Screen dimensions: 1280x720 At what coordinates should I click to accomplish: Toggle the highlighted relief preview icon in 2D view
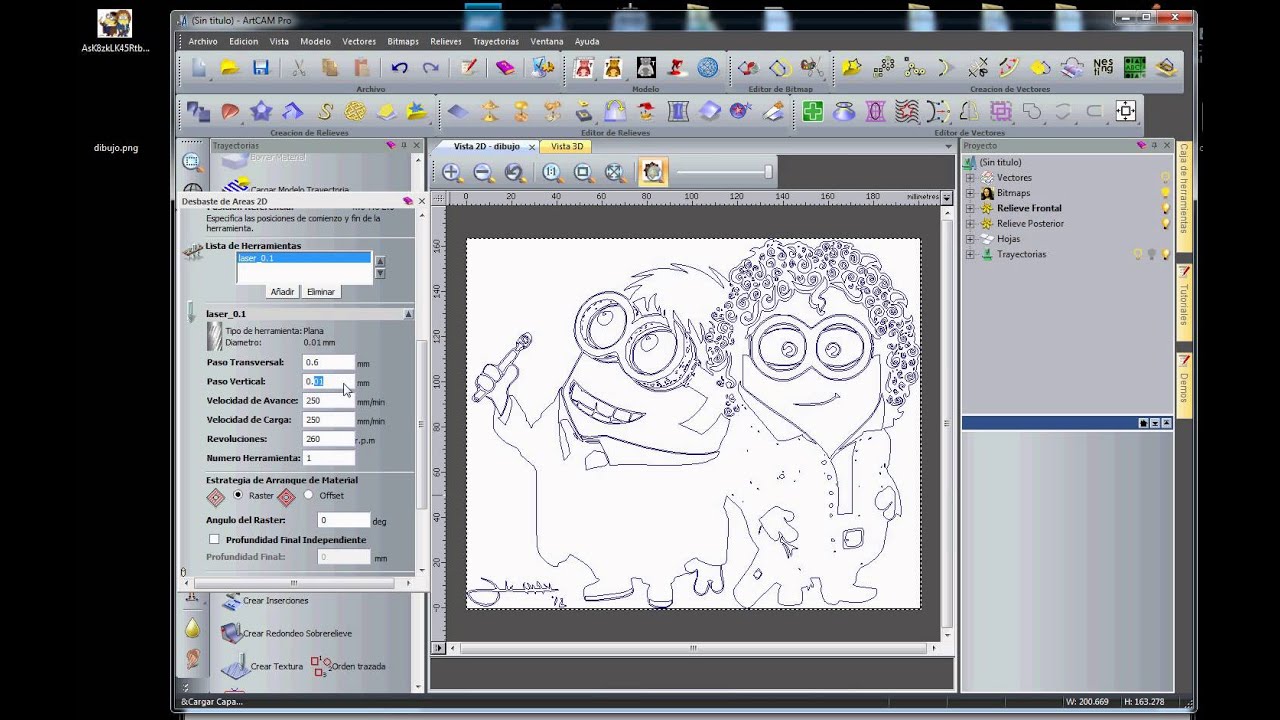tap(652, 172)
